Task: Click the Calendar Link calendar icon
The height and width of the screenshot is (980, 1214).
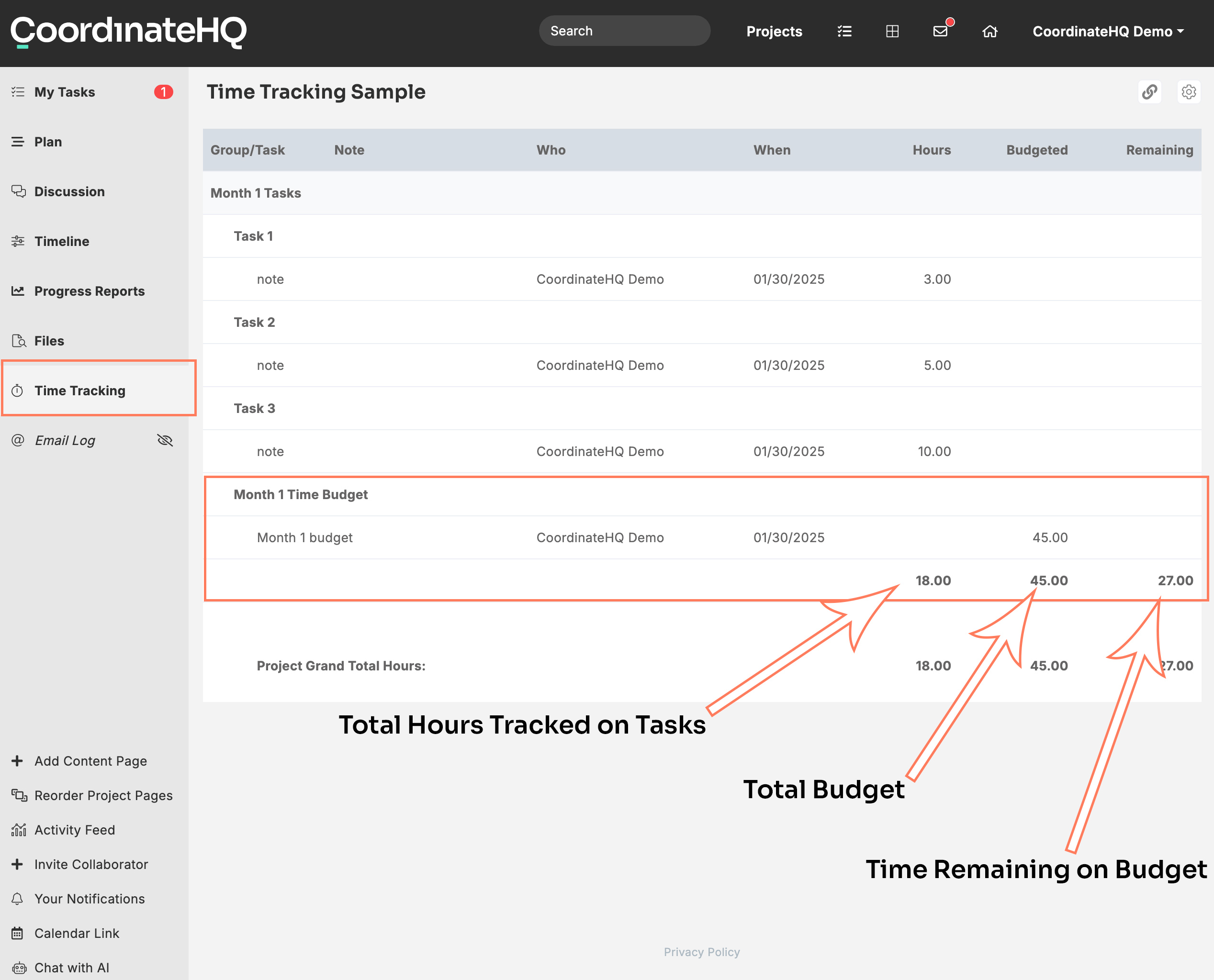Action: (18, 933)
